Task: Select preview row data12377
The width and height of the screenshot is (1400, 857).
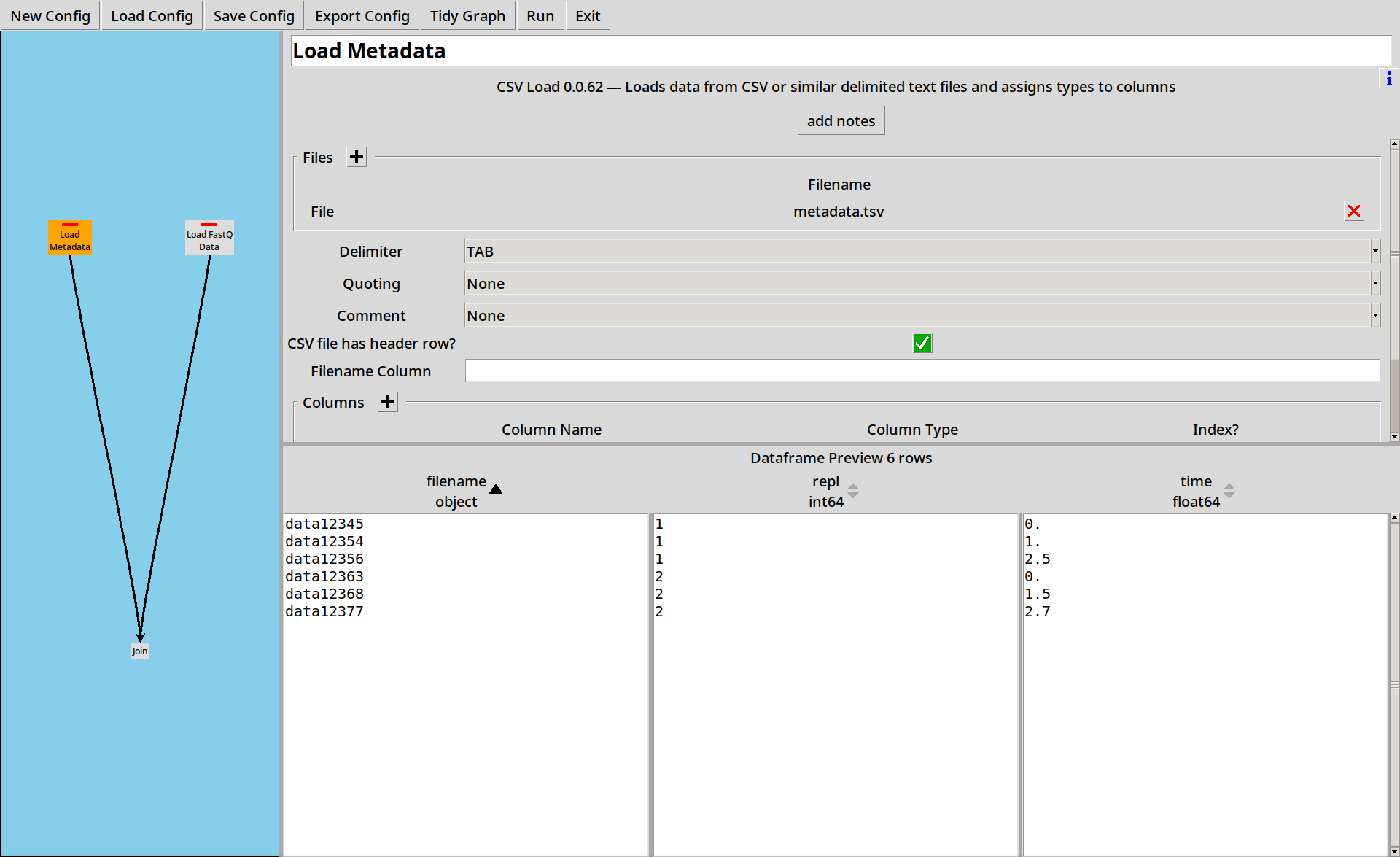Action: (x=324, y=611)
